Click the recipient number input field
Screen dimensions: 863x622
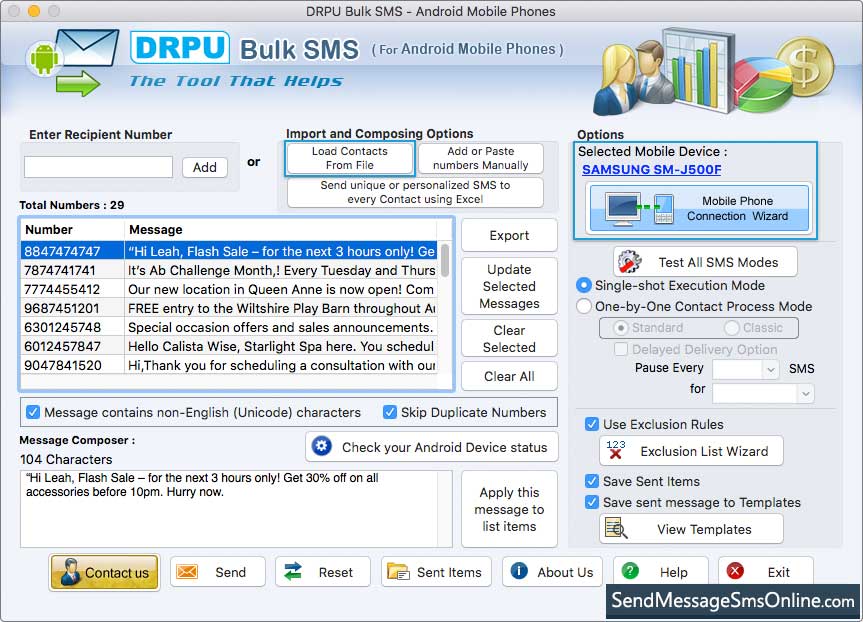tap(99, 167)
